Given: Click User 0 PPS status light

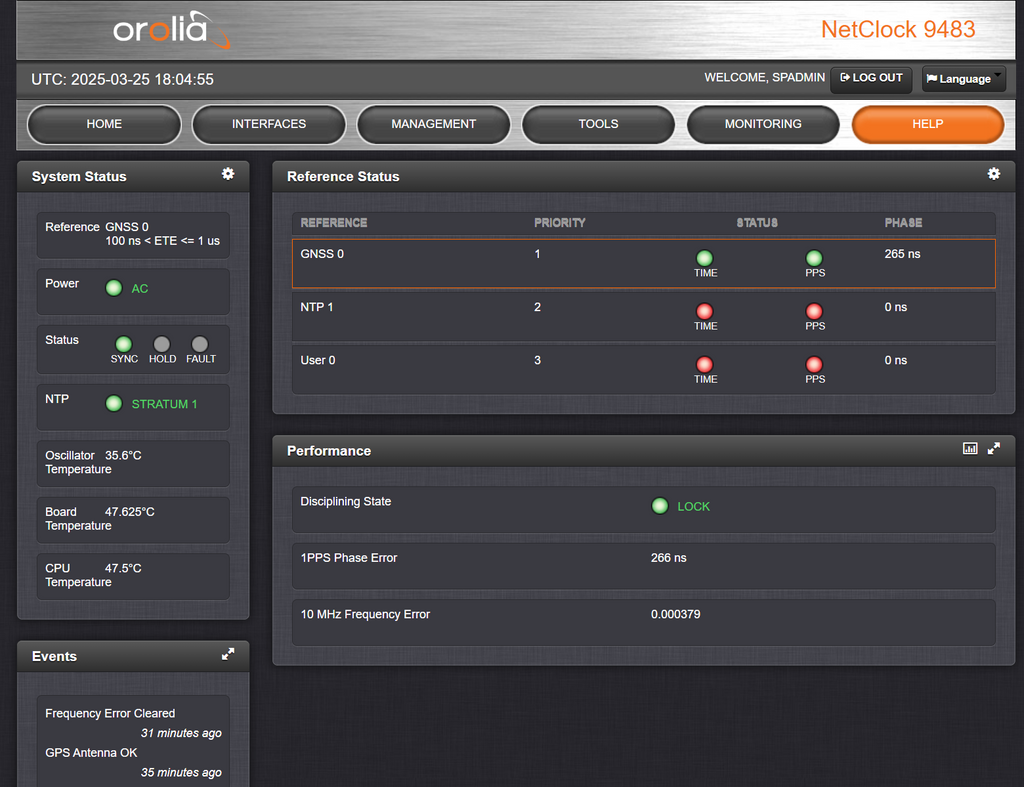Looking at the screenshot, I should (814, 364).
